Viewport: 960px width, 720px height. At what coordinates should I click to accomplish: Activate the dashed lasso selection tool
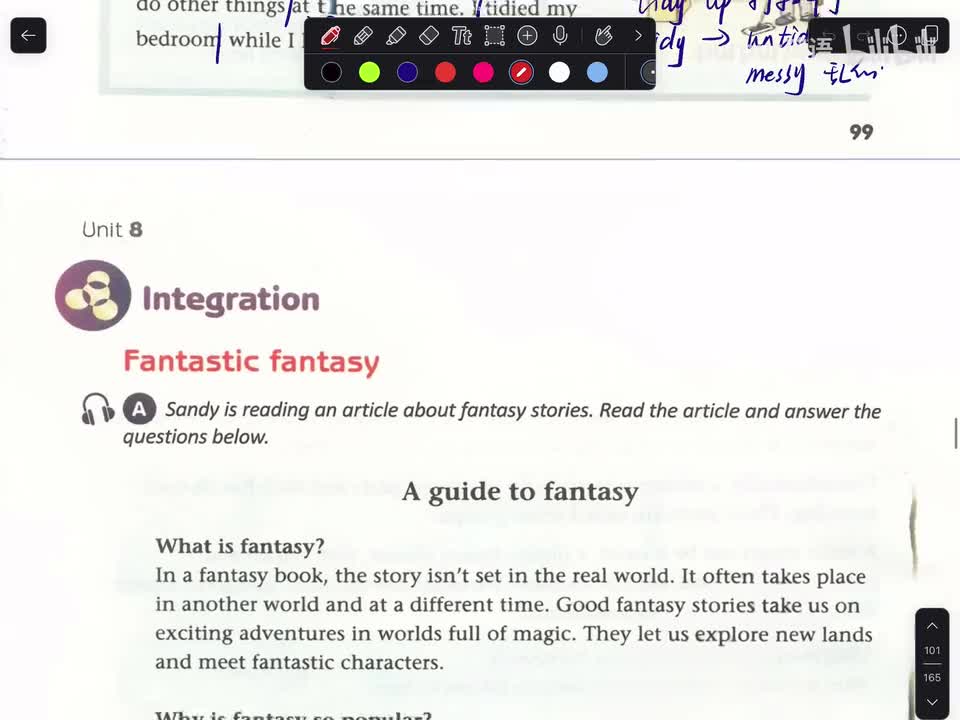click(x=495, y=36)
